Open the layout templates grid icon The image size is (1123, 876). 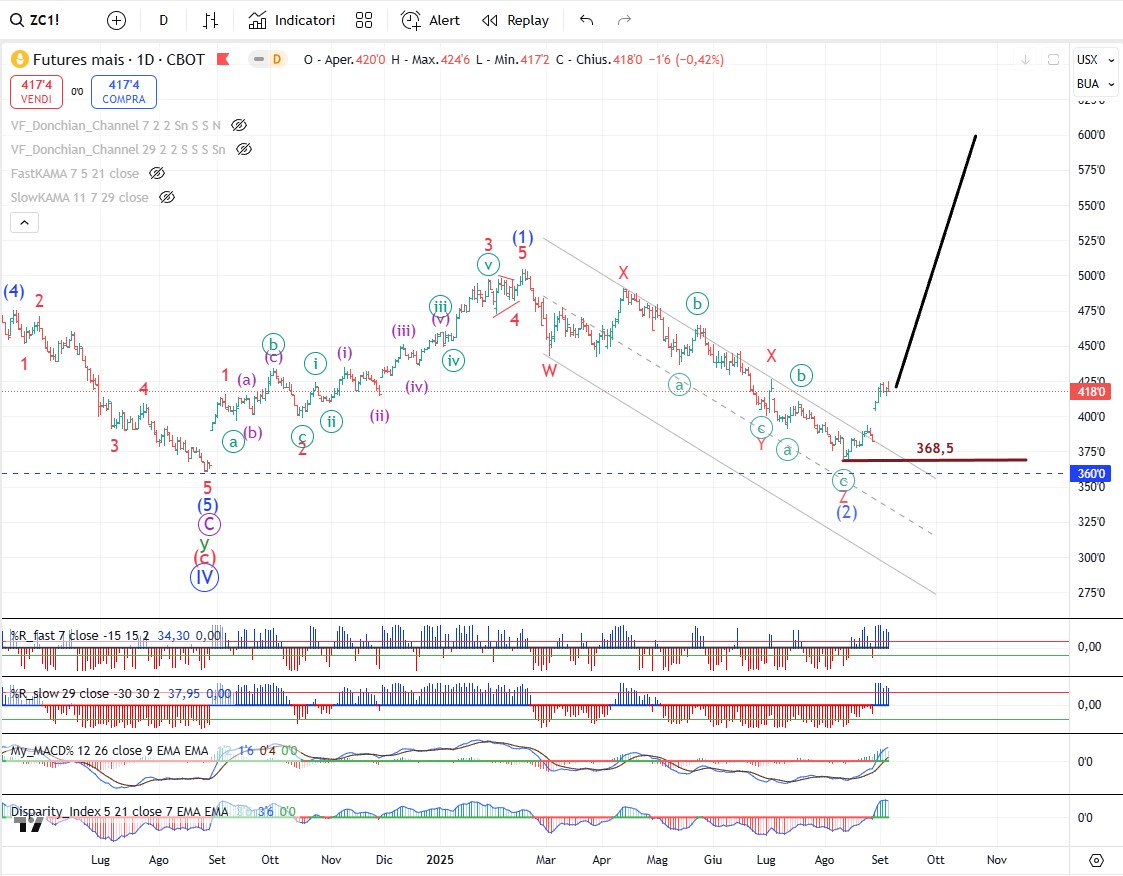click(x=364, y=20)
